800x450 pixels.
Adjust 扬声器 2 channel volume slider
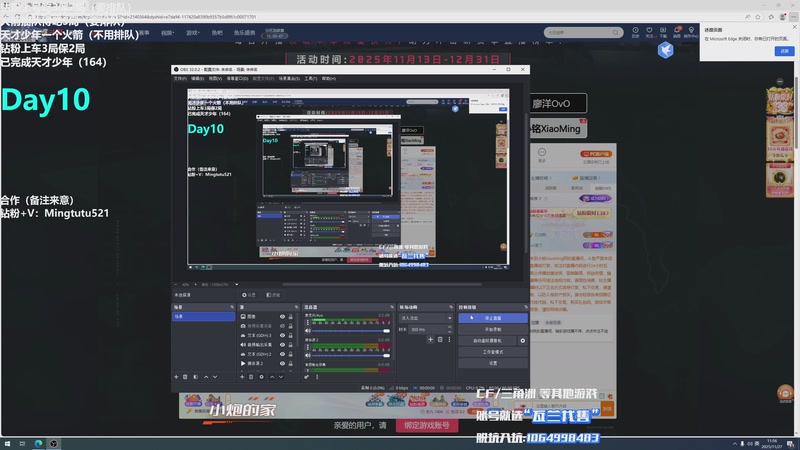pos(351,355)
